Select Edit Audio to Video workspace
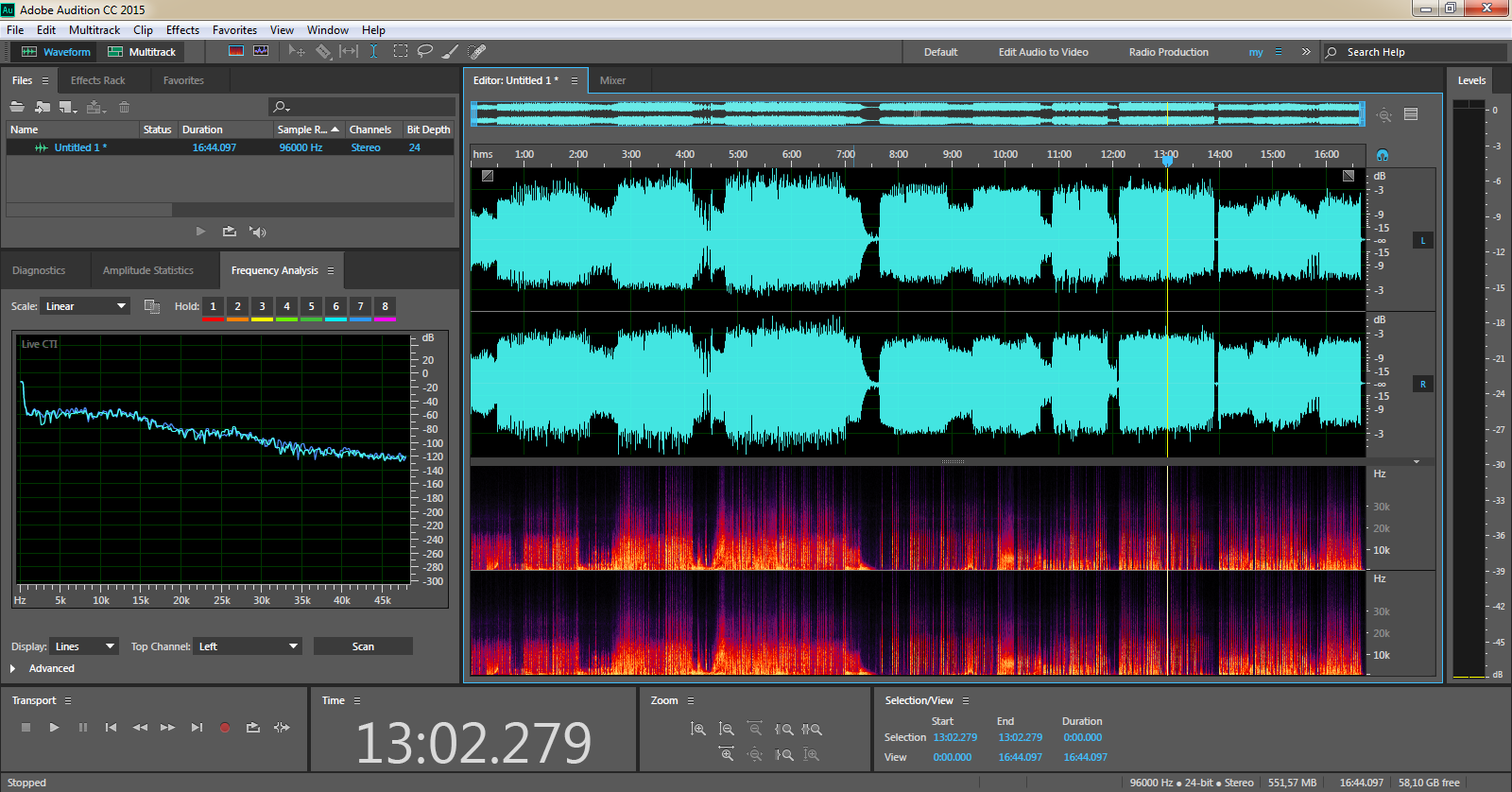The image size is (1512, 792). (x=1043, y=52)
